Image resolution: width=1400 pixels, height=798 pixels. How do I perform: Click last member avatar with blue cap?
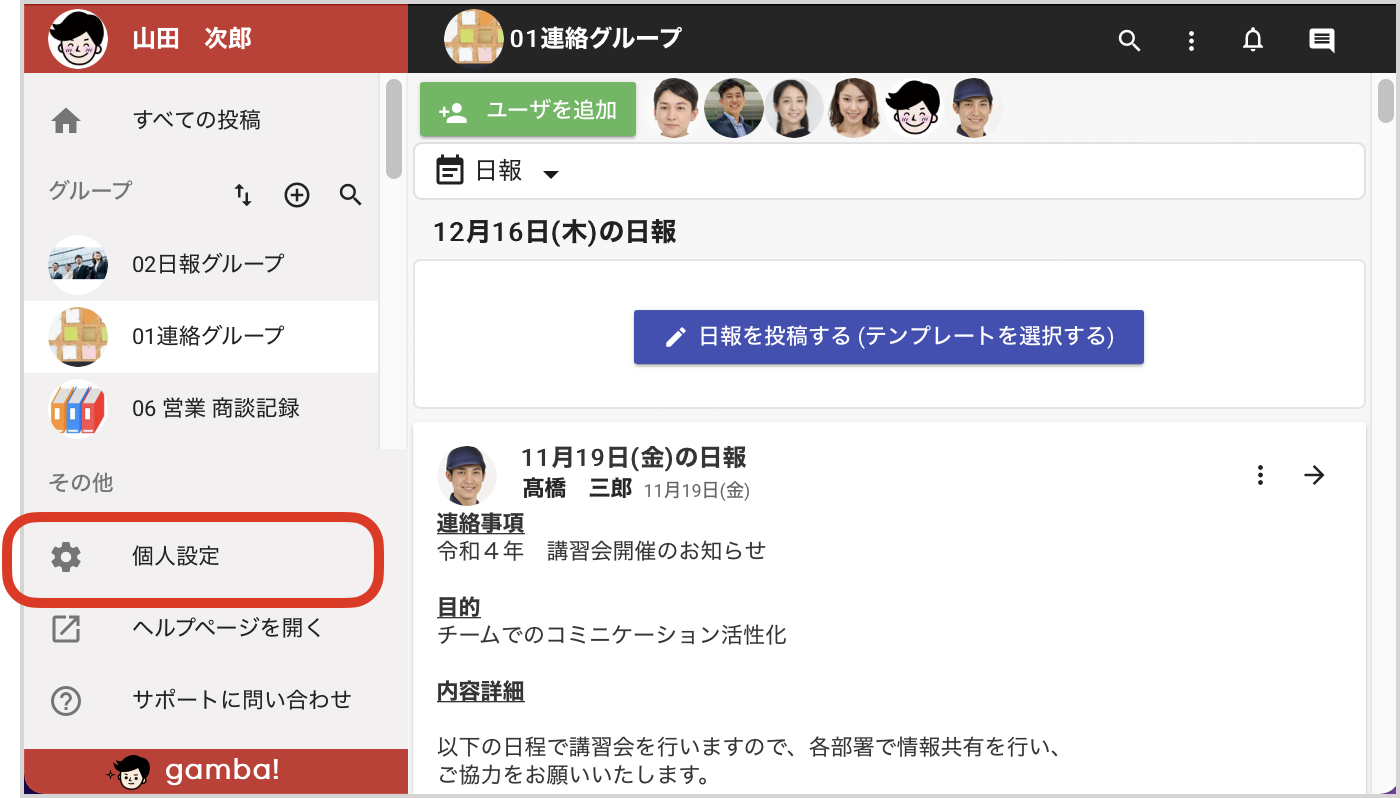coord(973,108)
